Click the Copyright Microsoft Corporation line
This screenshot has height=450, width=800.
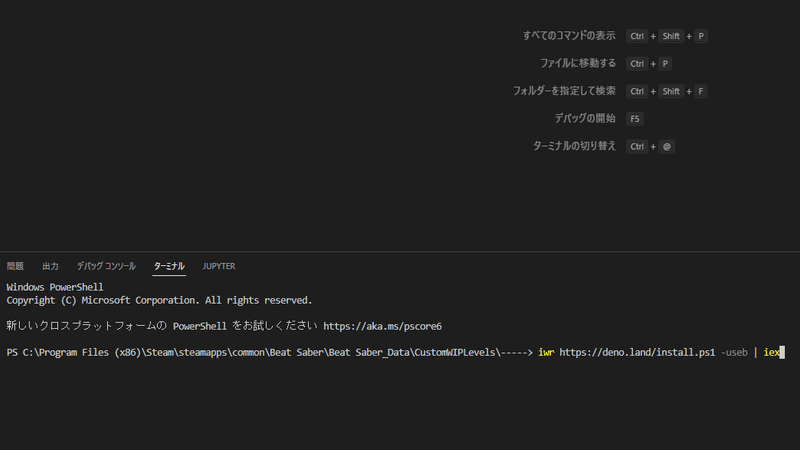pos(159,300)
